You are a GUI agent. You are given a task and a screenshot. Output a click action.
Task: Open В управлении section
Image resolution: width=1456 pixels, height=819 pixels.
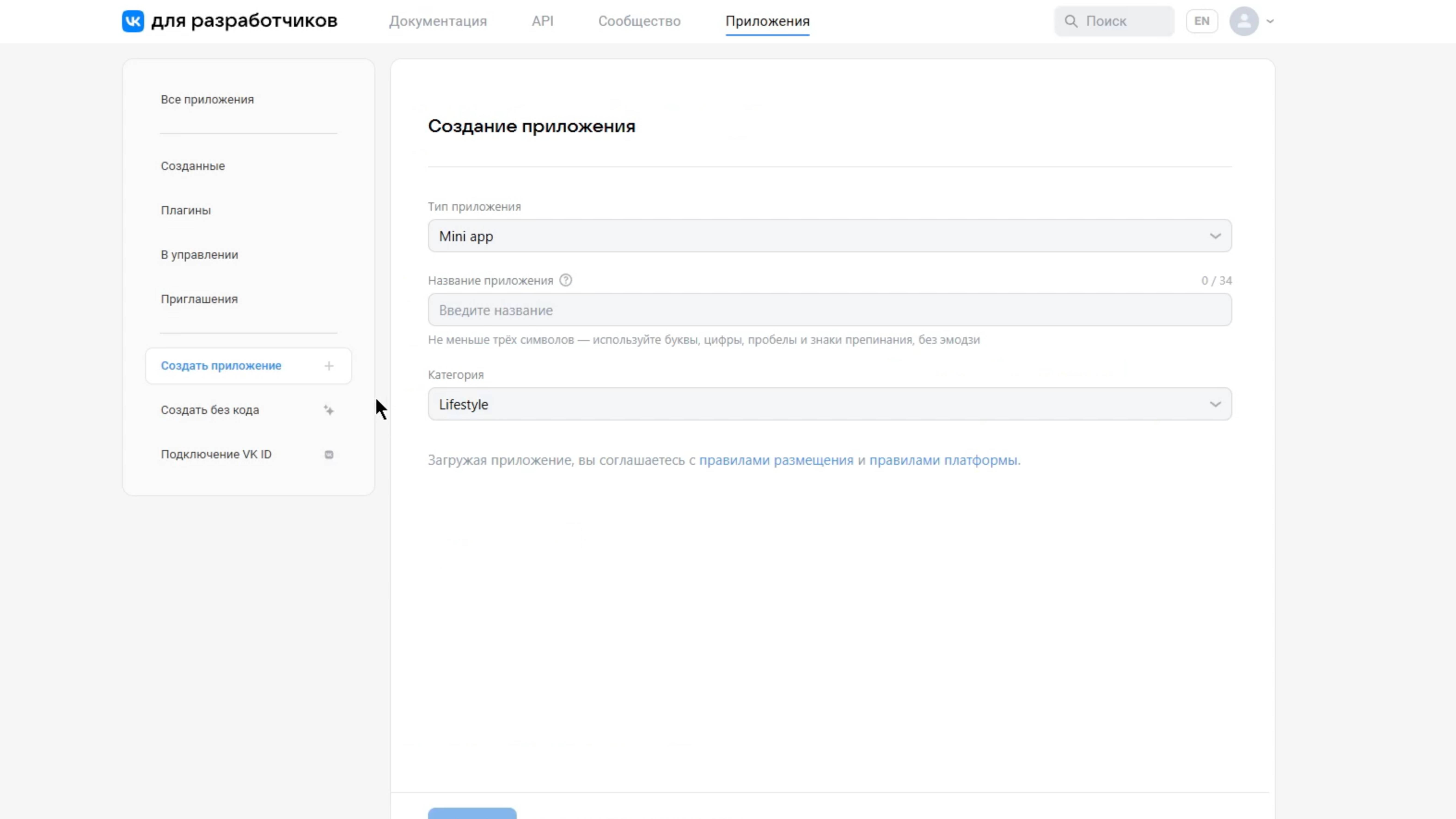tap(199, 255)
